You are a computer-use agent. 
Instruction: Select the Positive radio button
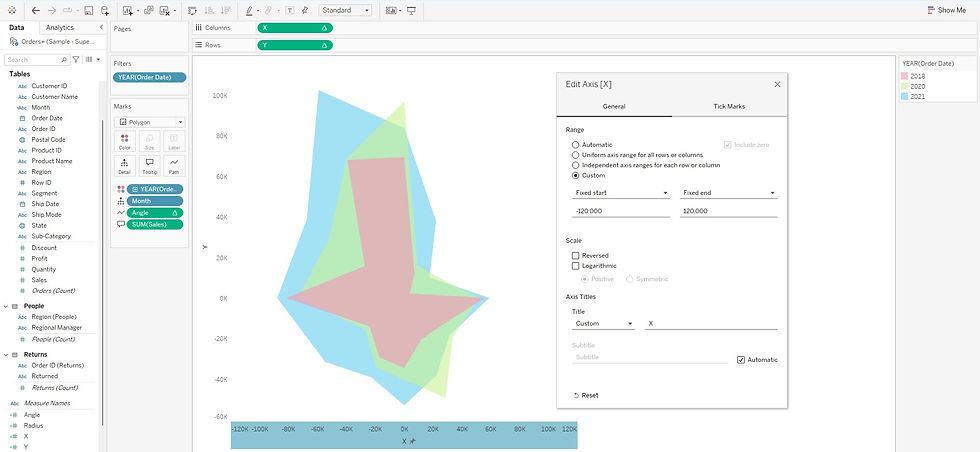tap(585, 279)
